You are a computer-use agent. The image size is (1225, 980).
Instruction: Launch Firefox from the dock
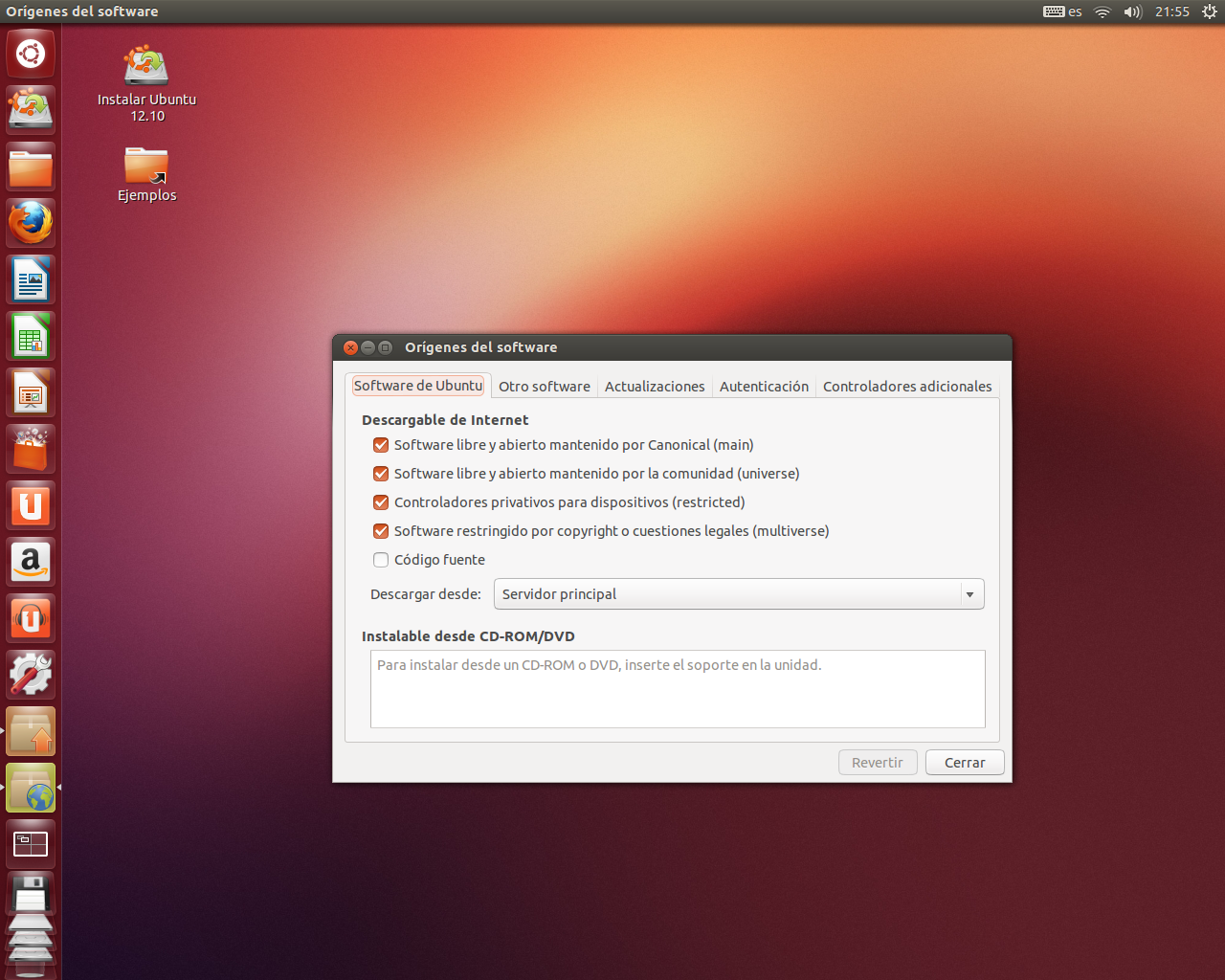[x=30, y=222]
